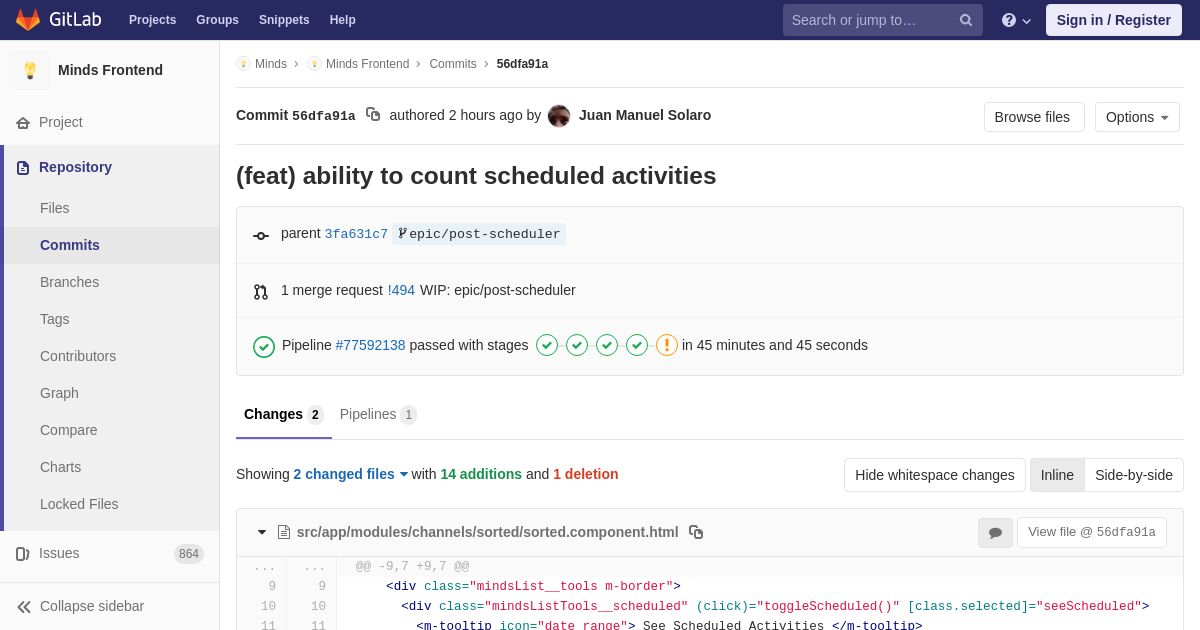Focus the Search or jump to field

coord(883,20)
